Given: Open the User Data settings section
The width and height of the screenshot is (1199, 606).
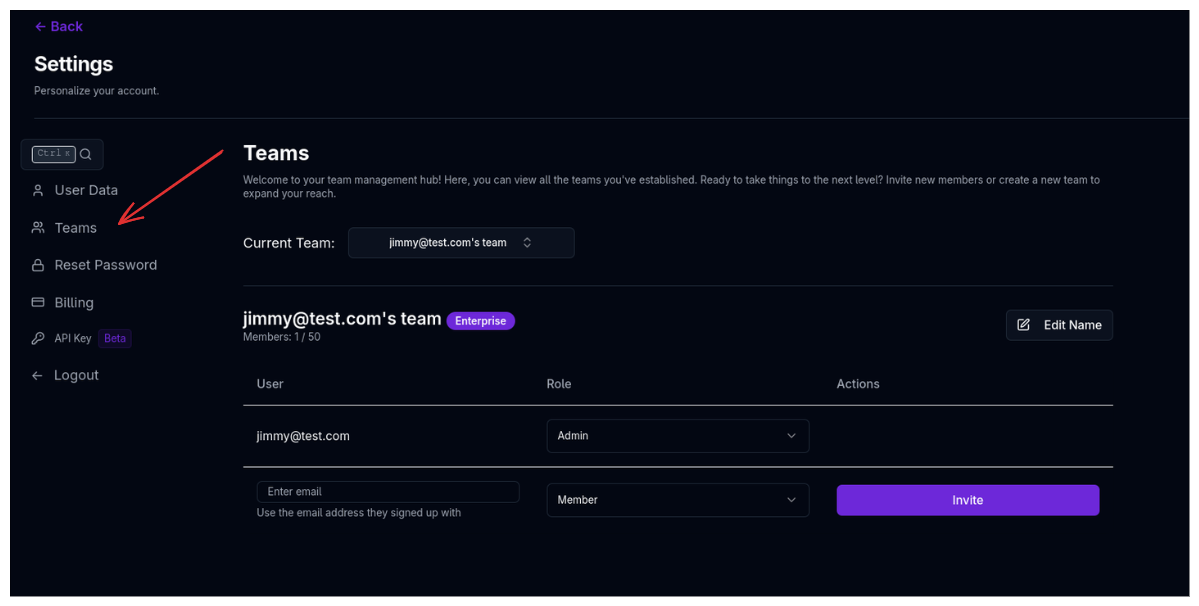Looking at the screenshot, I should click(86, 190).
